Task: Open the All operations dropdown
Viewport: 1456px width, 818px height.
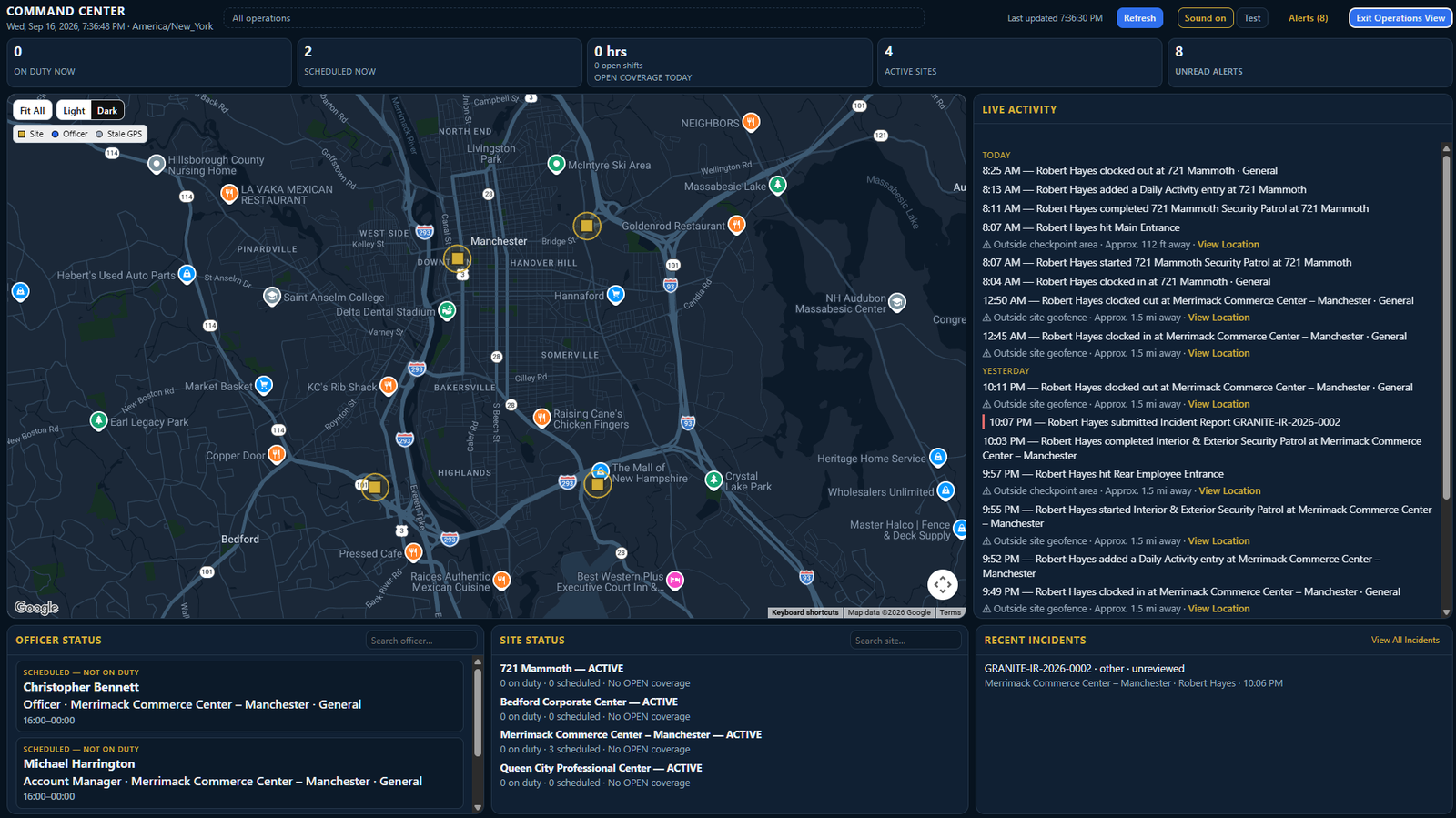Action: click(x=573, y=18)
